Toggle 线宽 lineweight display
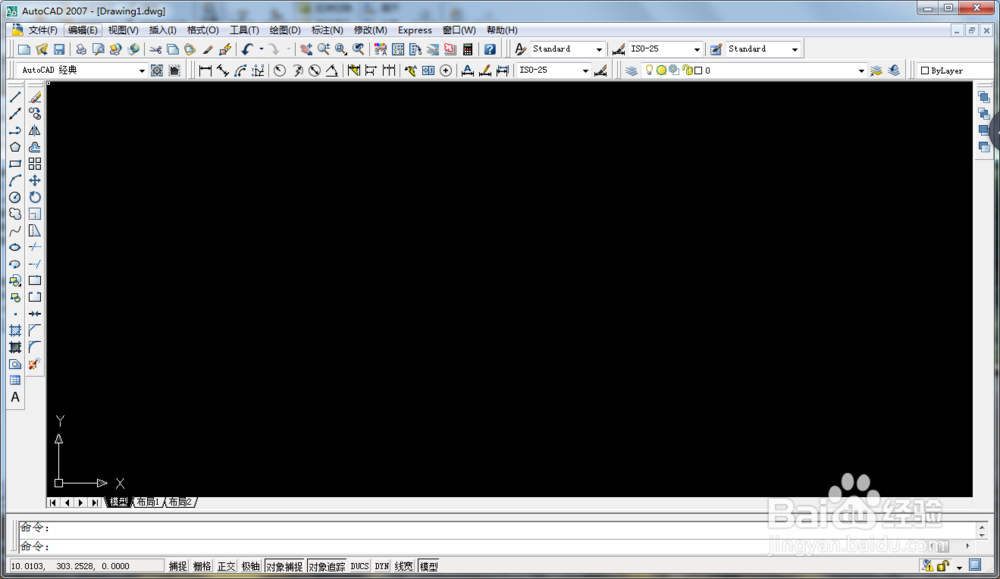Viewport: 1000px width, 579px height. click(x=404, y=566)
